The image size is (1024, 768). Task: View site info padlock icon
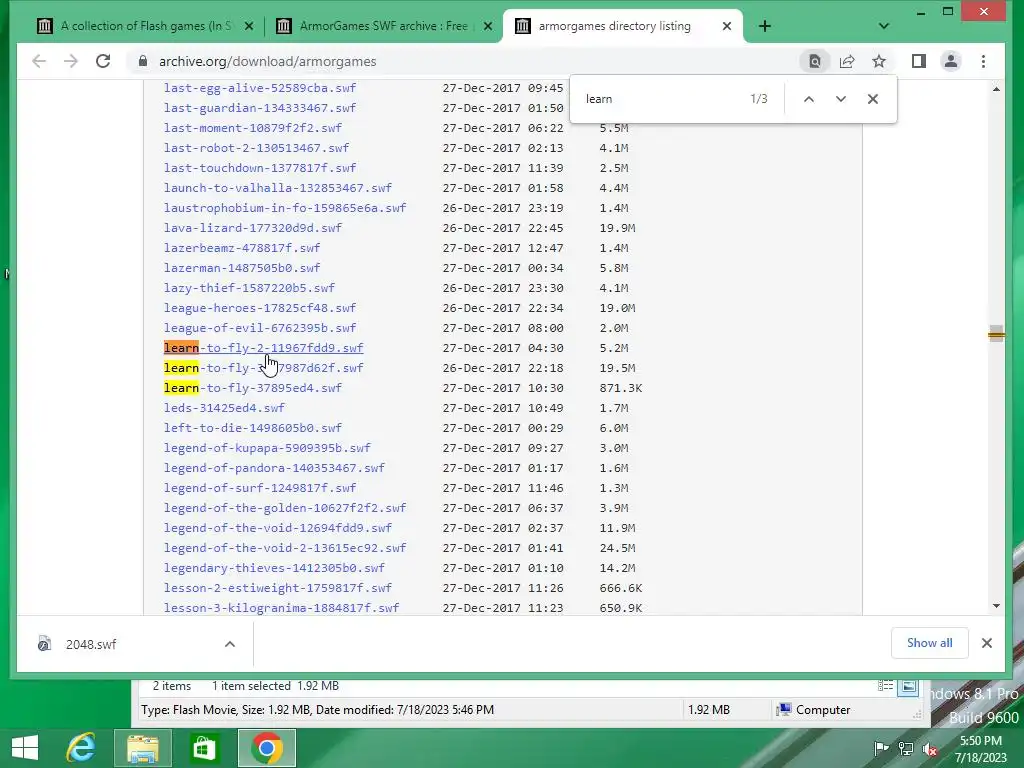point(142,61)
